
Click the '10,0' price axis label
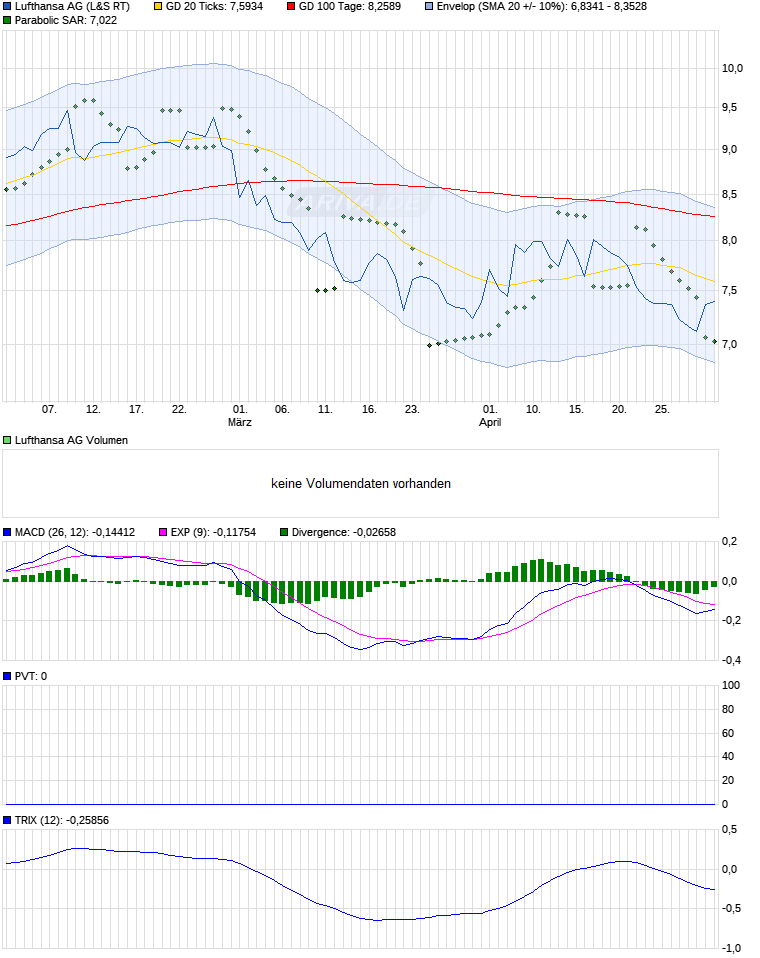point(732,68)
